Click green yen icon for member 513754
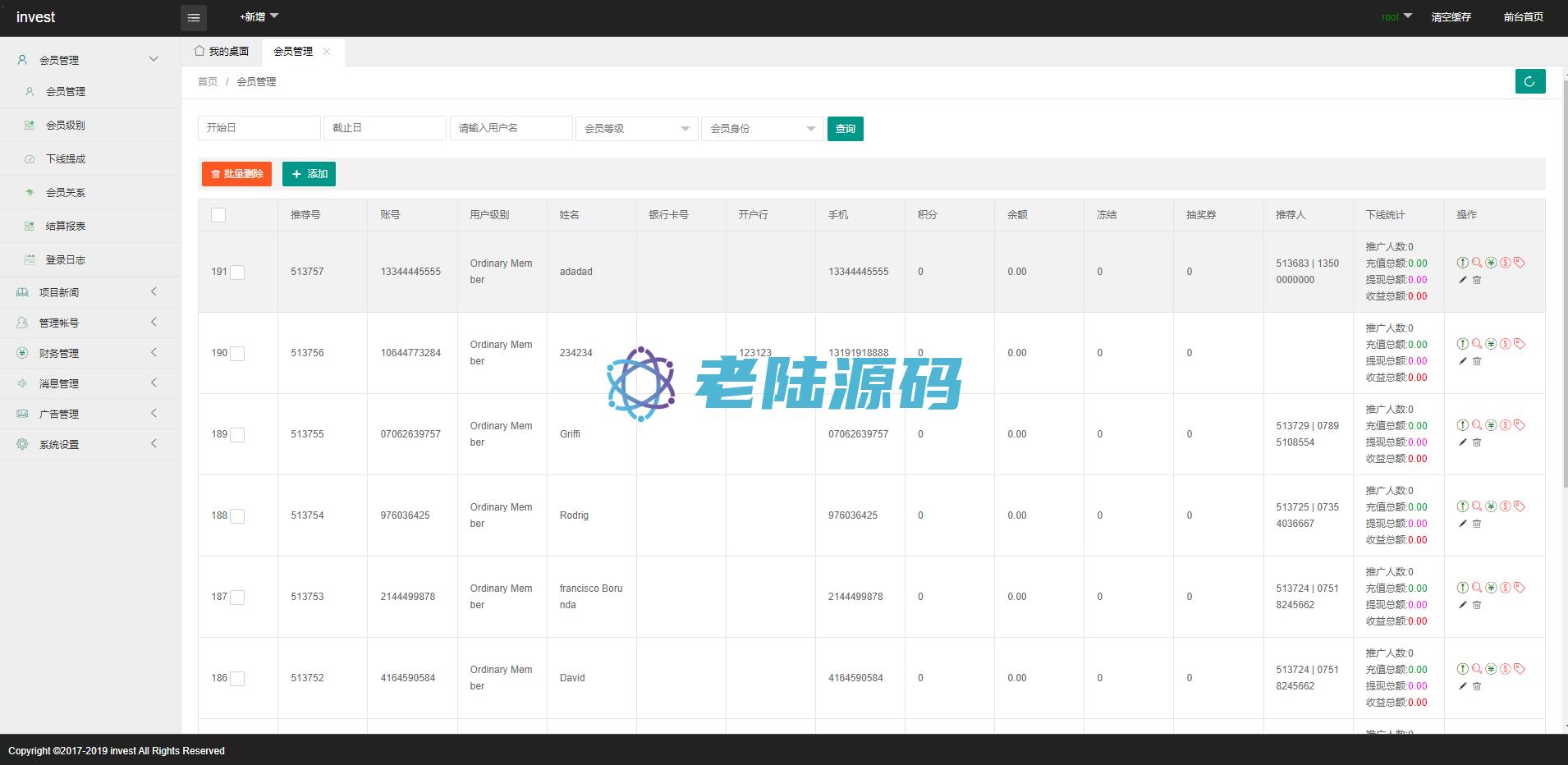 pyautogui.click(x=1491, y=506)
